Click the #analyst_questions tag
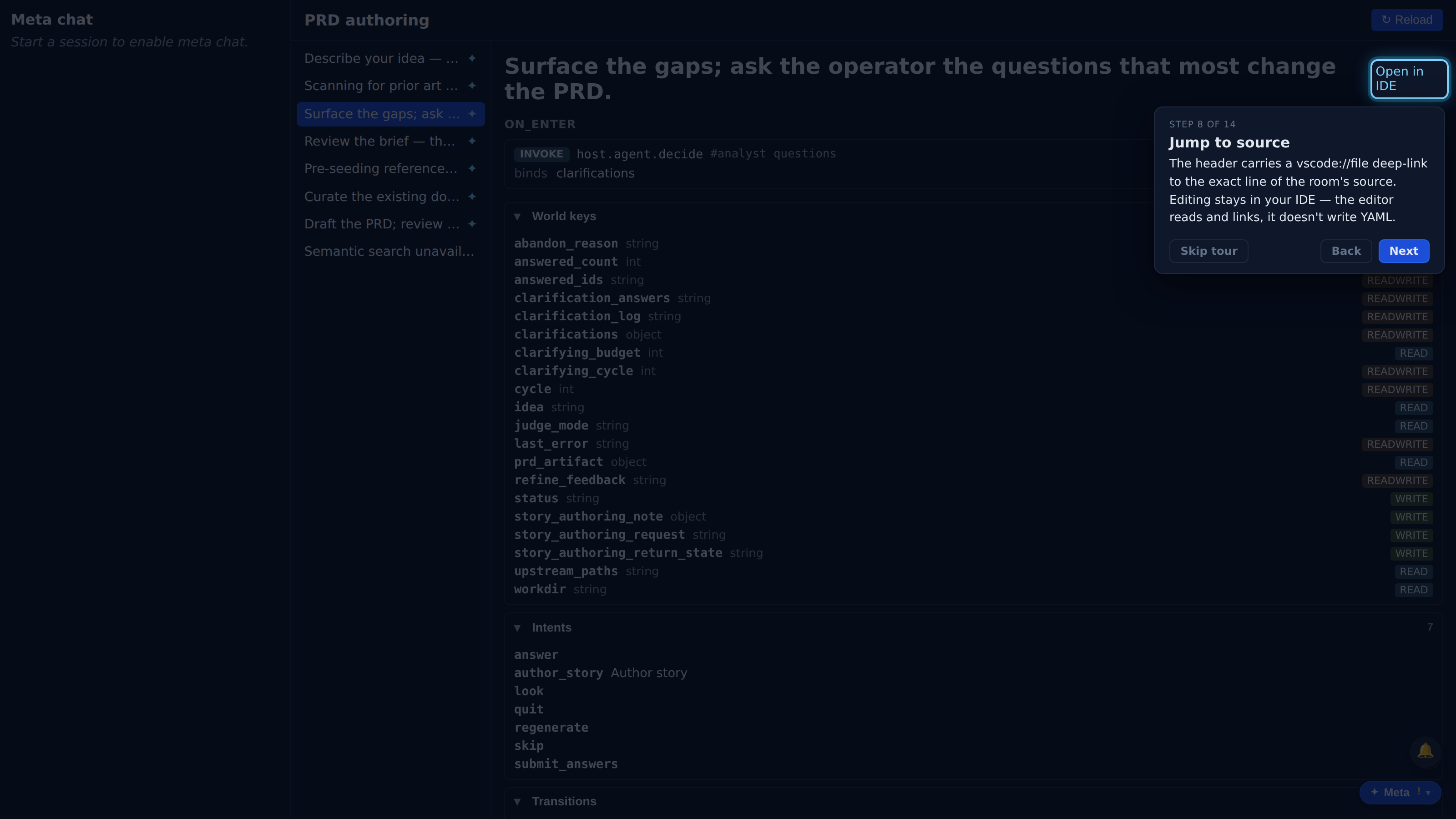This screenshot has width=1456, height=819. (x=773, y=154)
